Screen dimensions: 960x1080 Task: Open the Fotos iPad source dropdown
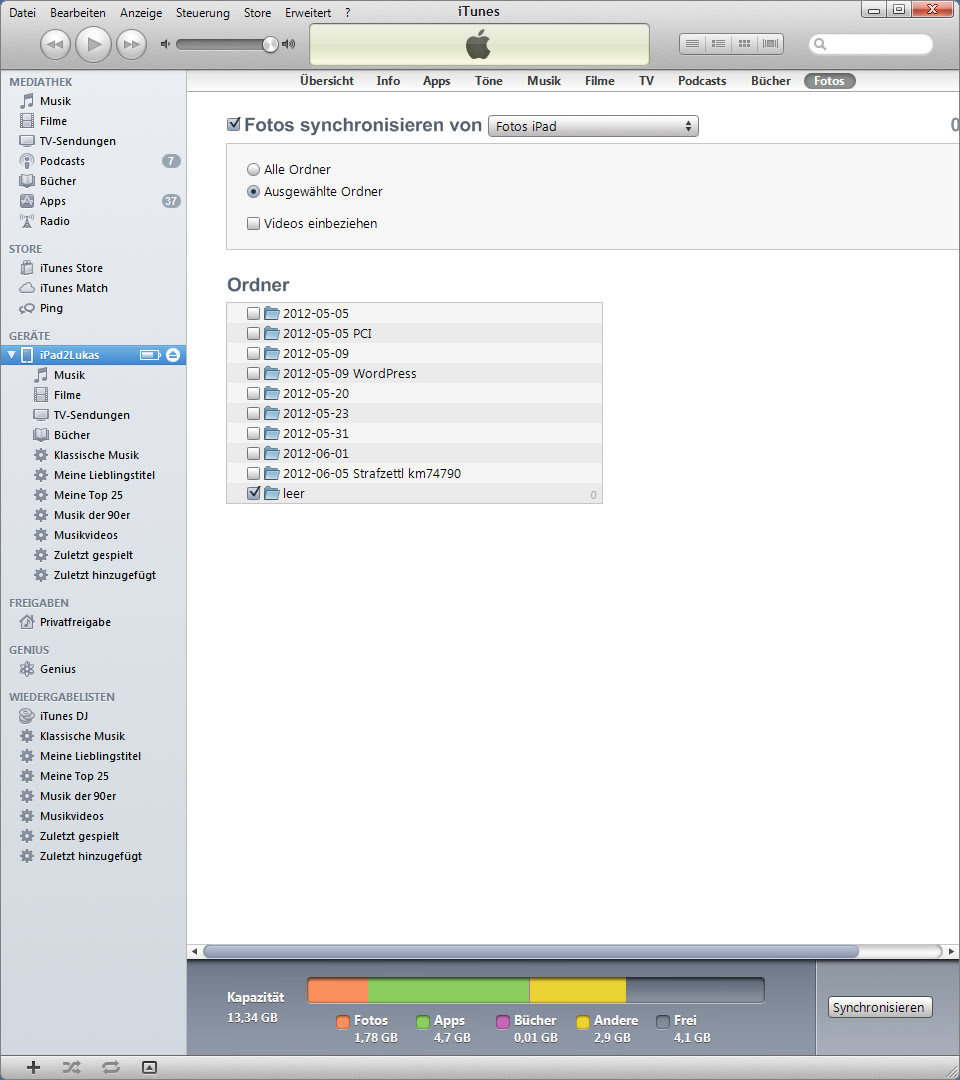click(593, 126)
